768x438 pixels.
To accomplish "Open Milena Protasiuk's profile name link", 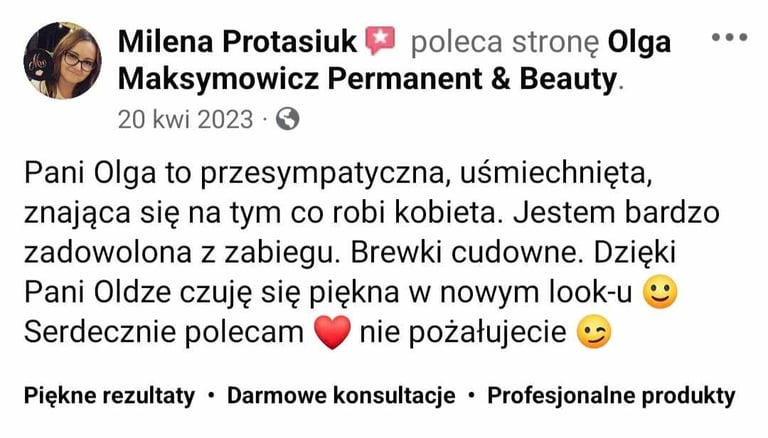I will (238, 41).
